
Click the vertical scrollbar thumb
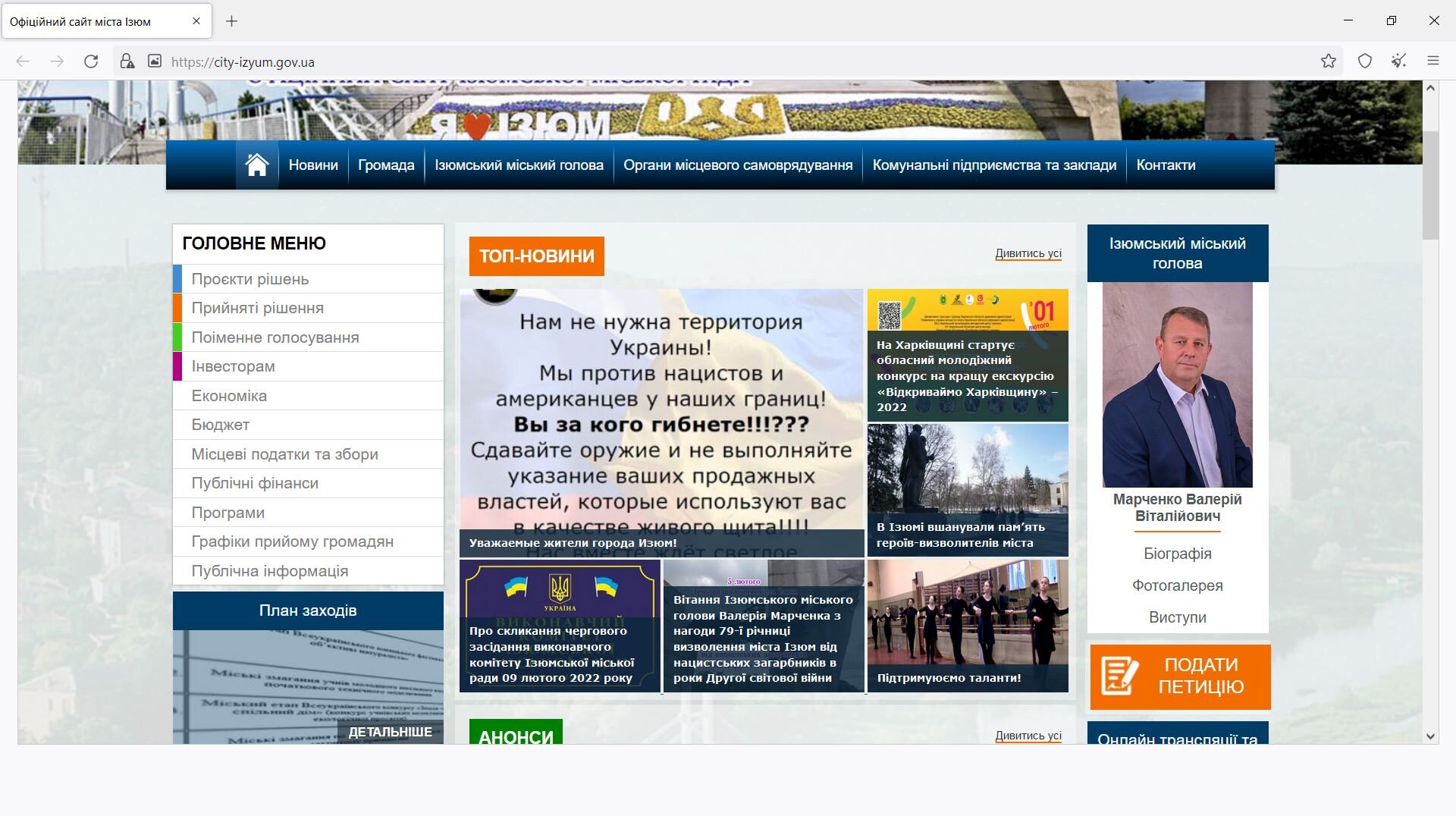[1430, 185]
